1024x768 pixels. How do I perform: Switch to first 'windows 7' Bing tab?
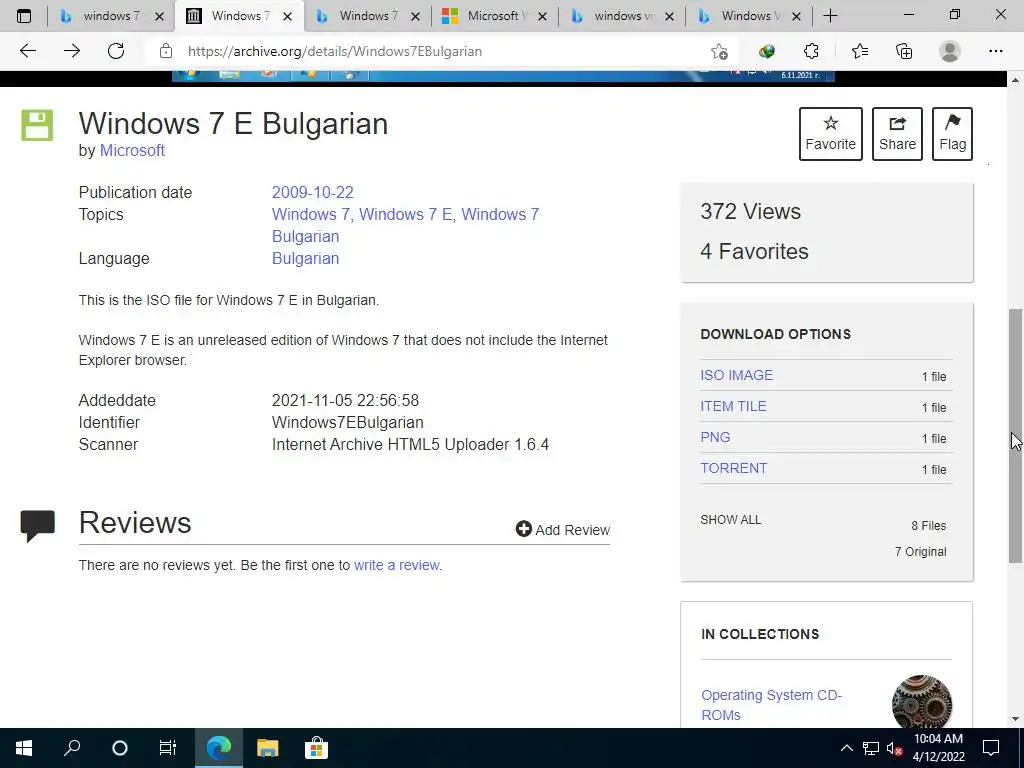(x=111, y=16)
